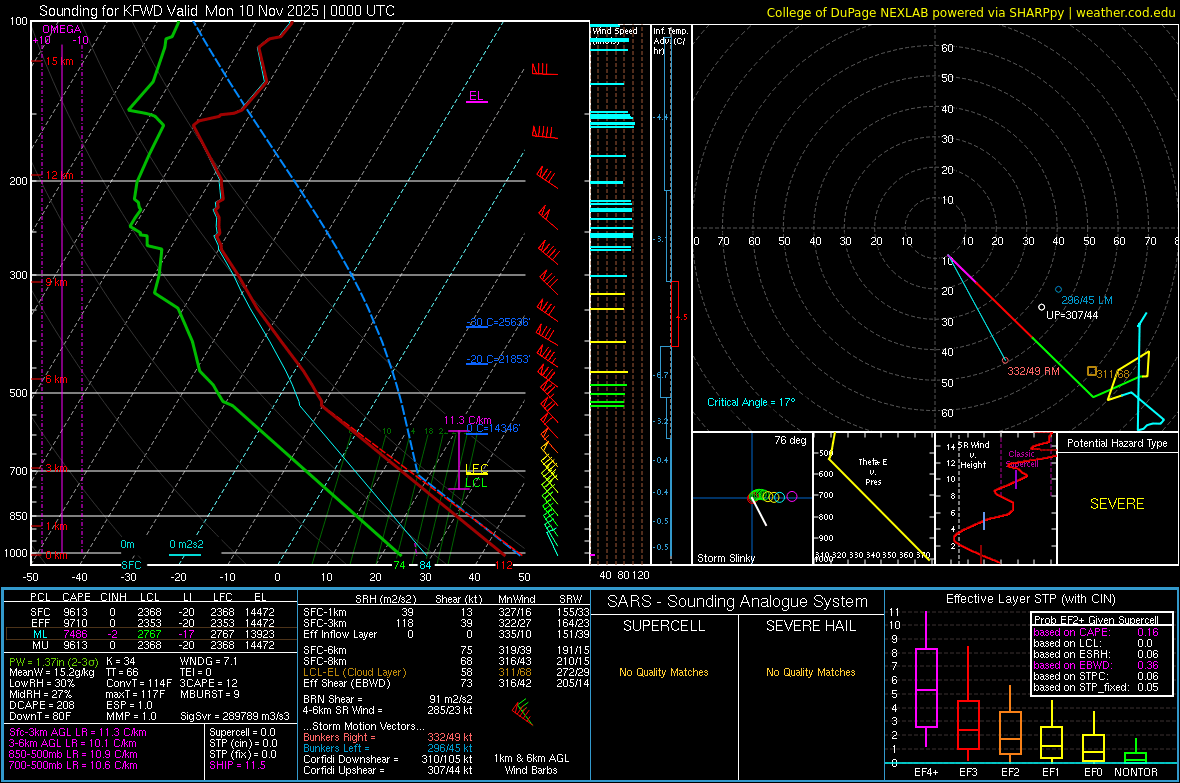The image size is (1180, 783).
Task: Click the SEVERE potential hazard type label
Action: [1116, 504]
